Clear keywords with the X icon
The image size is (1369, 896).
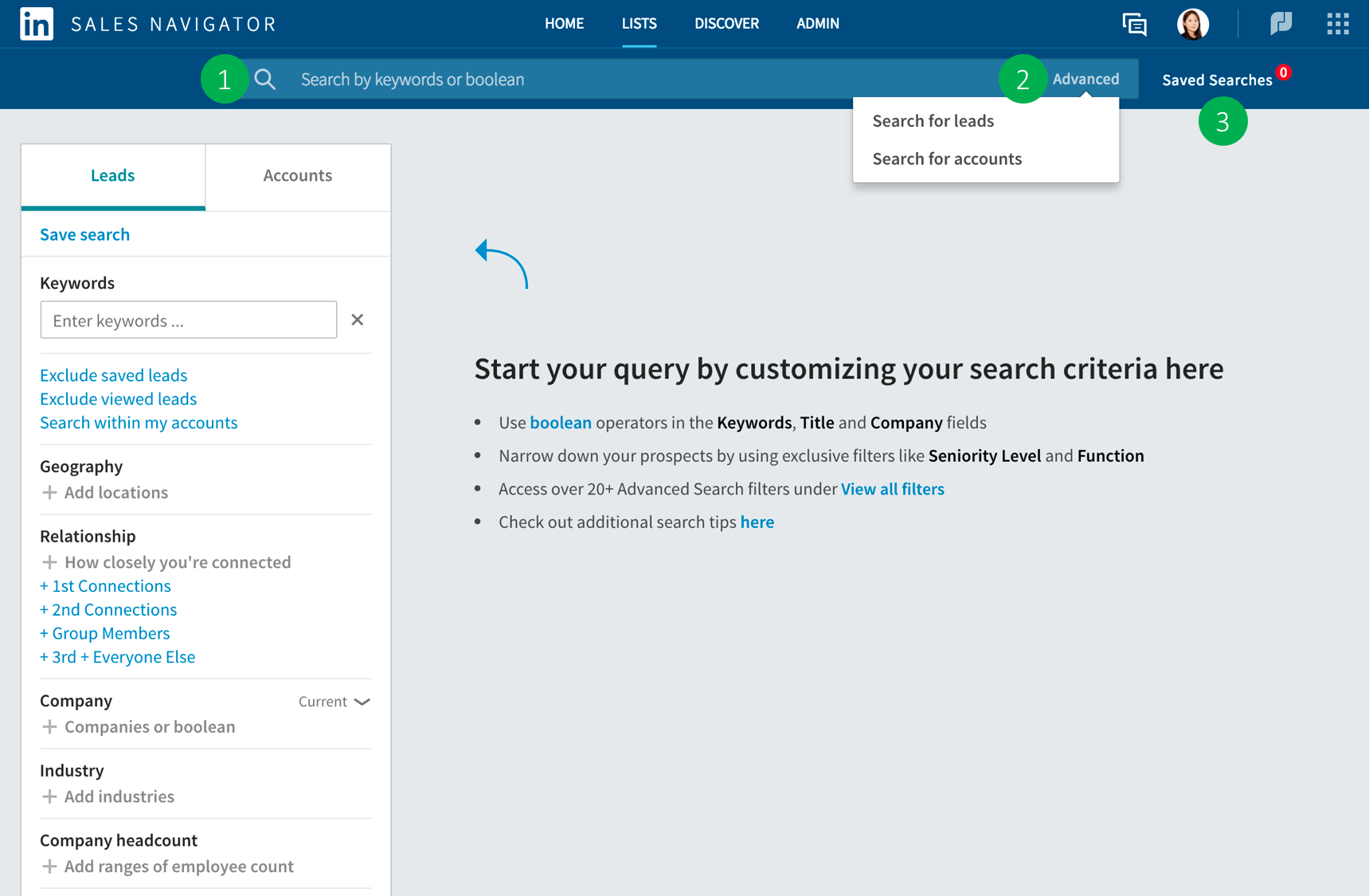357,319
